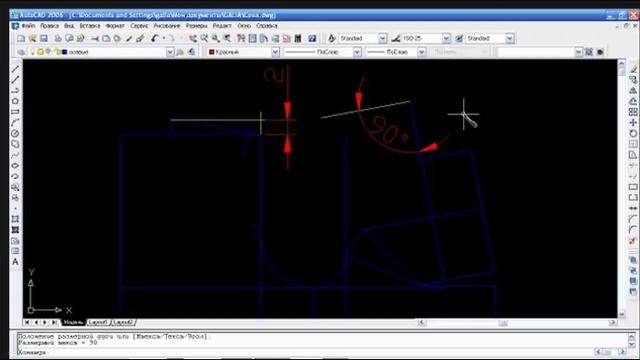Click the Plot (print) icon
This screenshot has height=360, width=640.
pos(58,38)
